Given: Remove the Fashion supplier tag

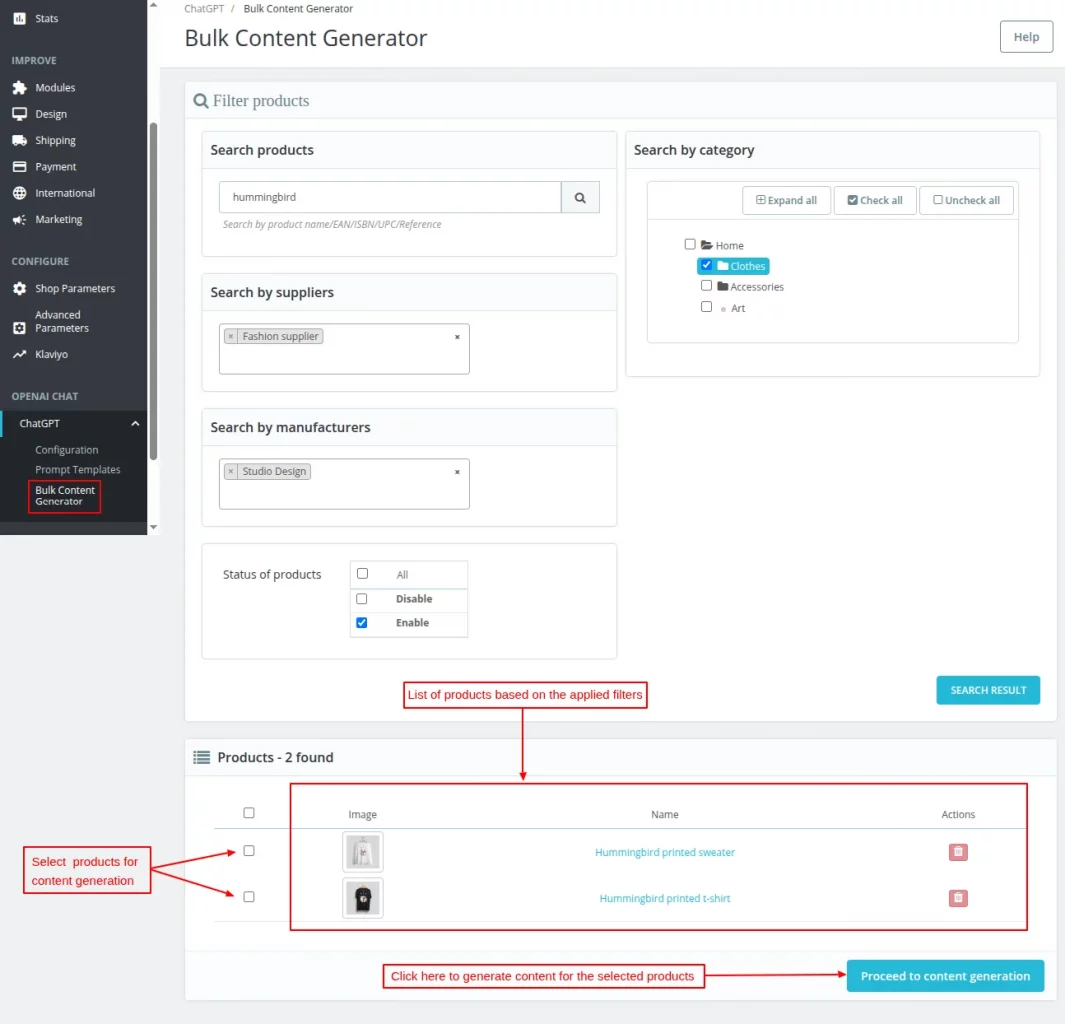Looking at the screenshot, I should click(x=231, y=336).
